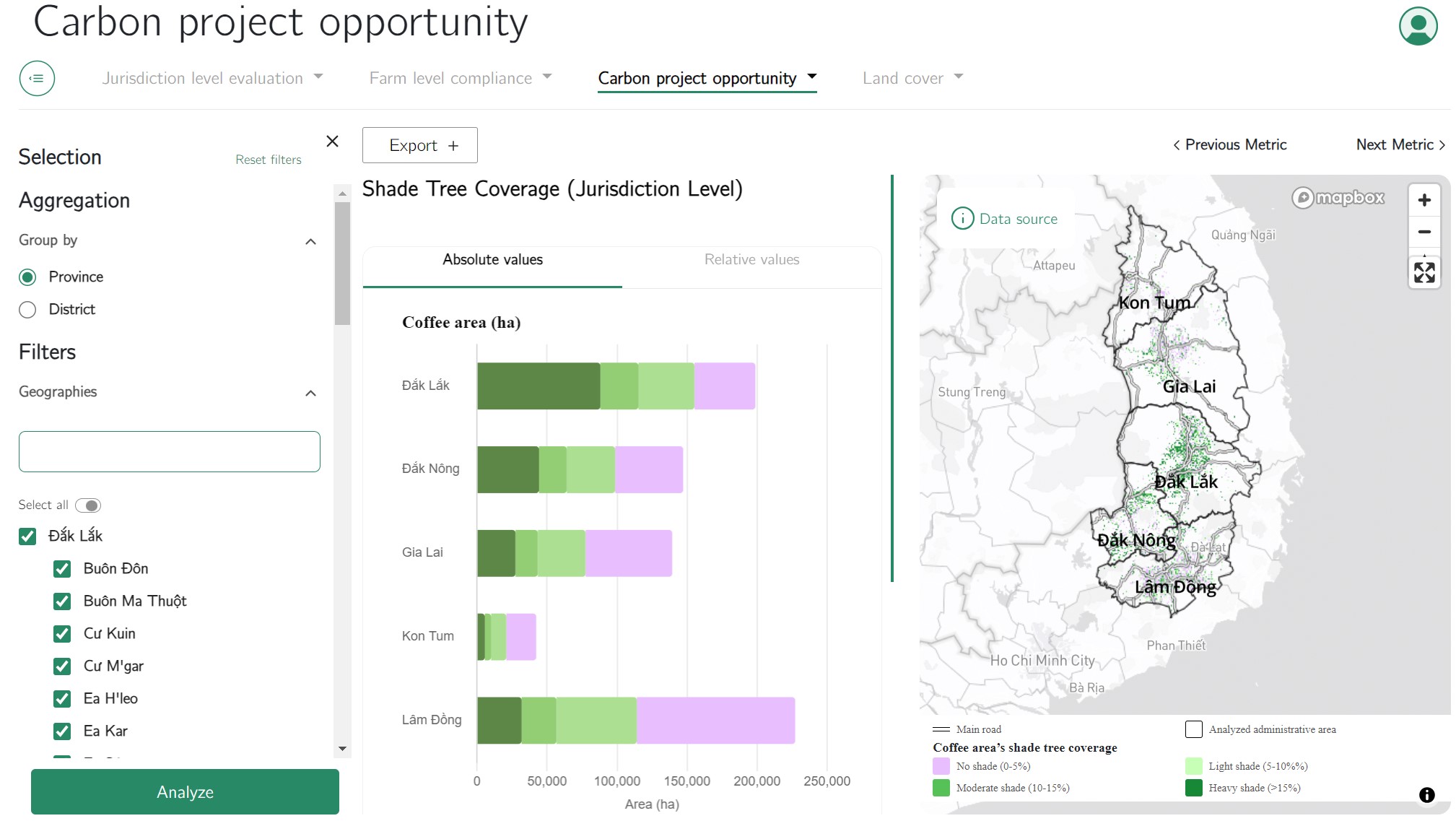1456x821 pixels.
Task: Open the user profile avatar icon
Action: 1417,26
